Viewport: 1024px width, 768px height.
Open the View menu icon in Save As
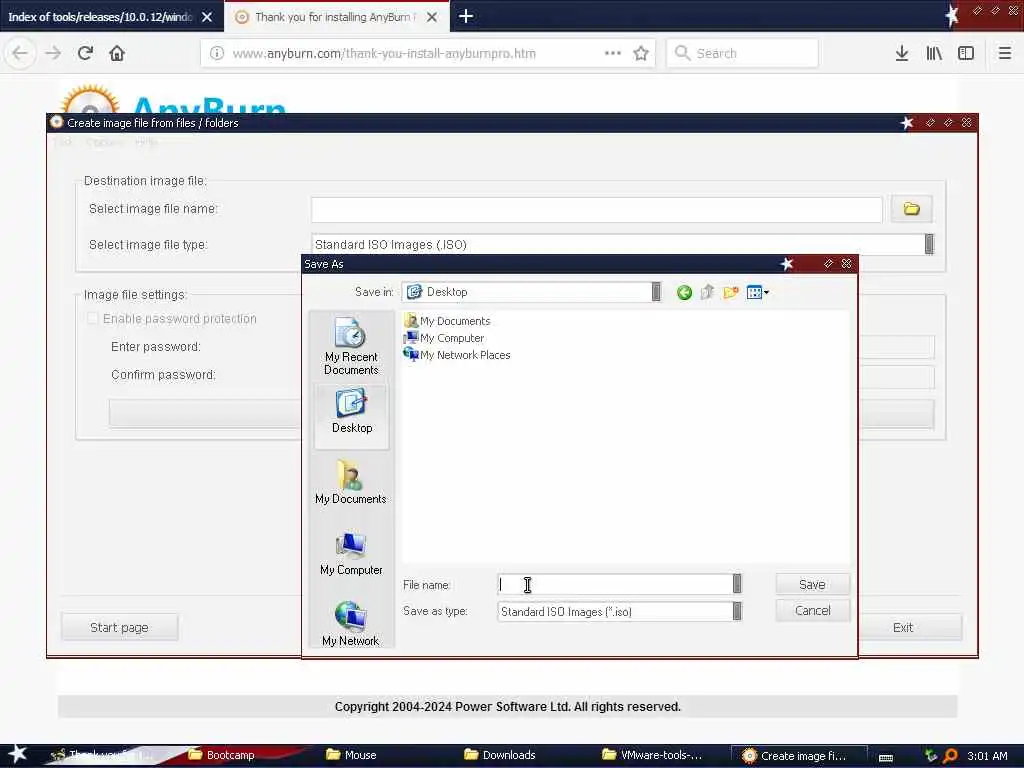tap(758, 293)
